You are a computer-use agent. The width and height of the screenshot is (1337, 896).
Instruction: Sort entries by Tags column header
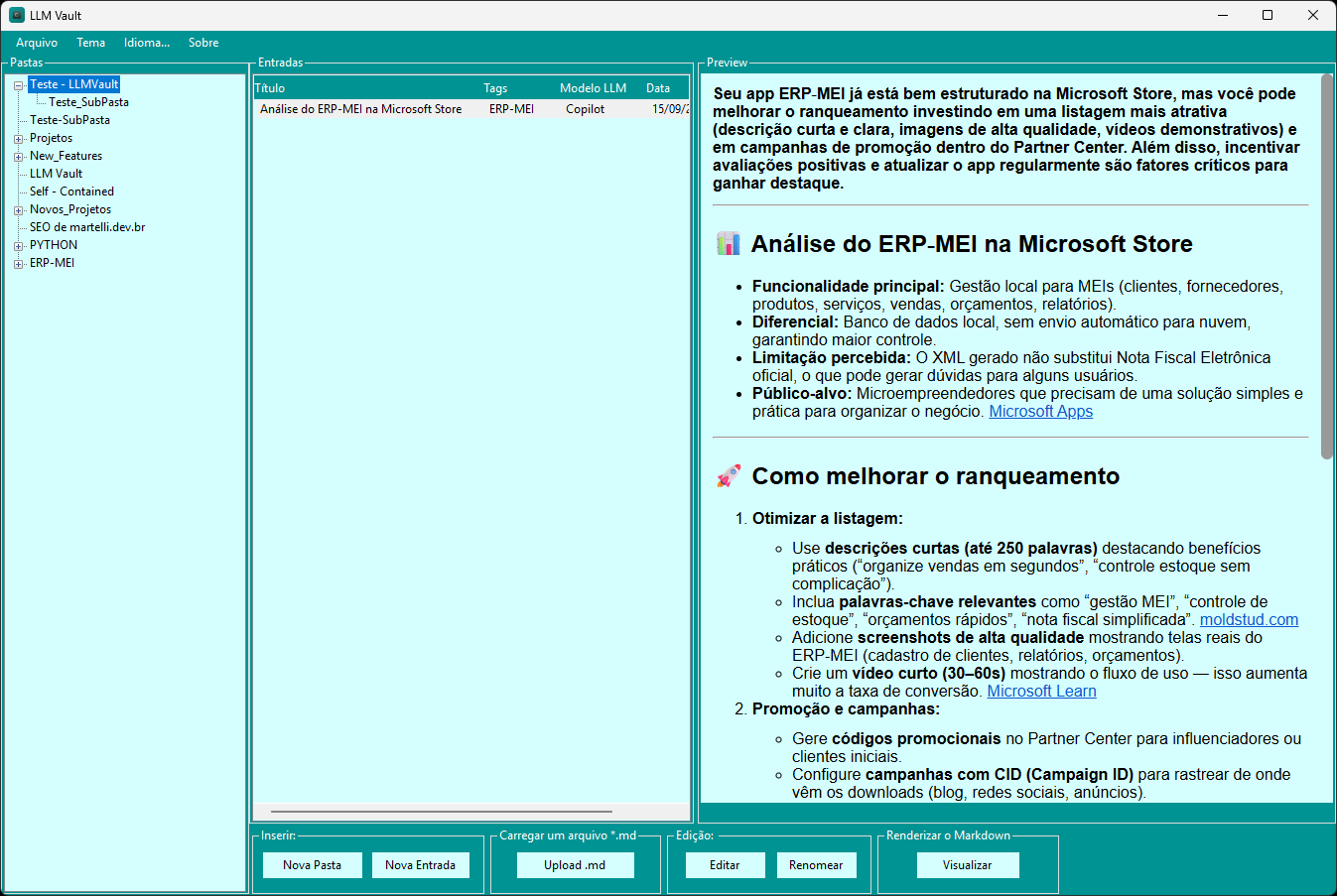click(x=518, y=88)
